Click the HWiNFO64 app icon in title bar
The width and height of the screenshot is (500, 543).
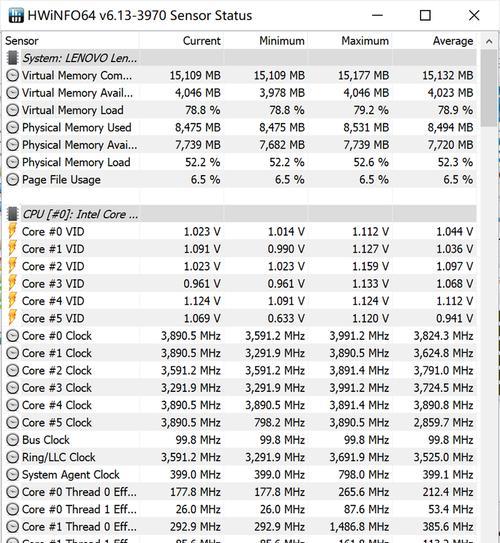16,15
